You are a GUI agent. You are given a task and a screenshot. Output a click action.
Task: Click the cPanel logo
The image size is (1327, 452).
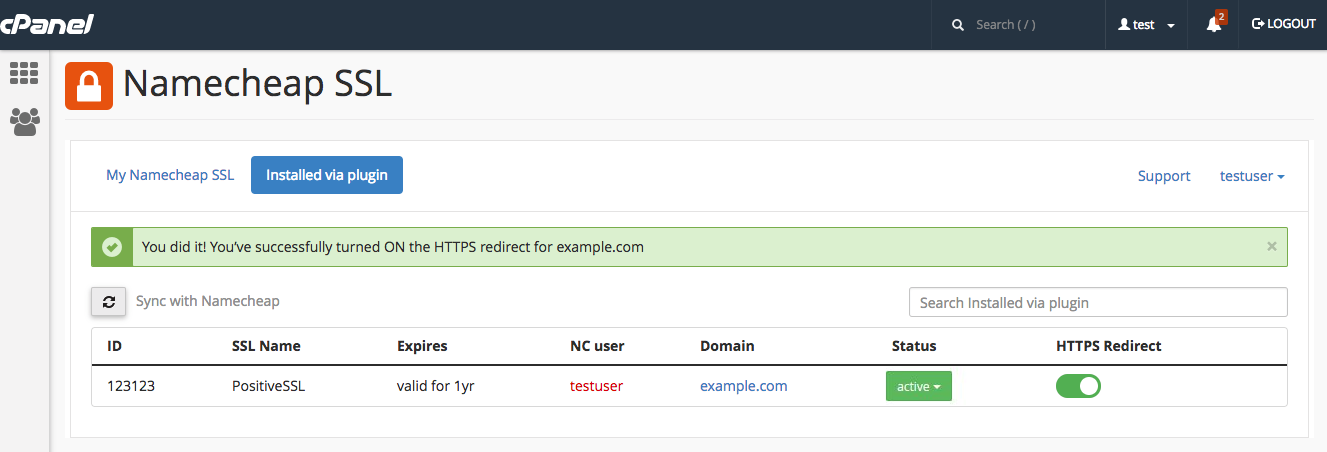(46, 23)
